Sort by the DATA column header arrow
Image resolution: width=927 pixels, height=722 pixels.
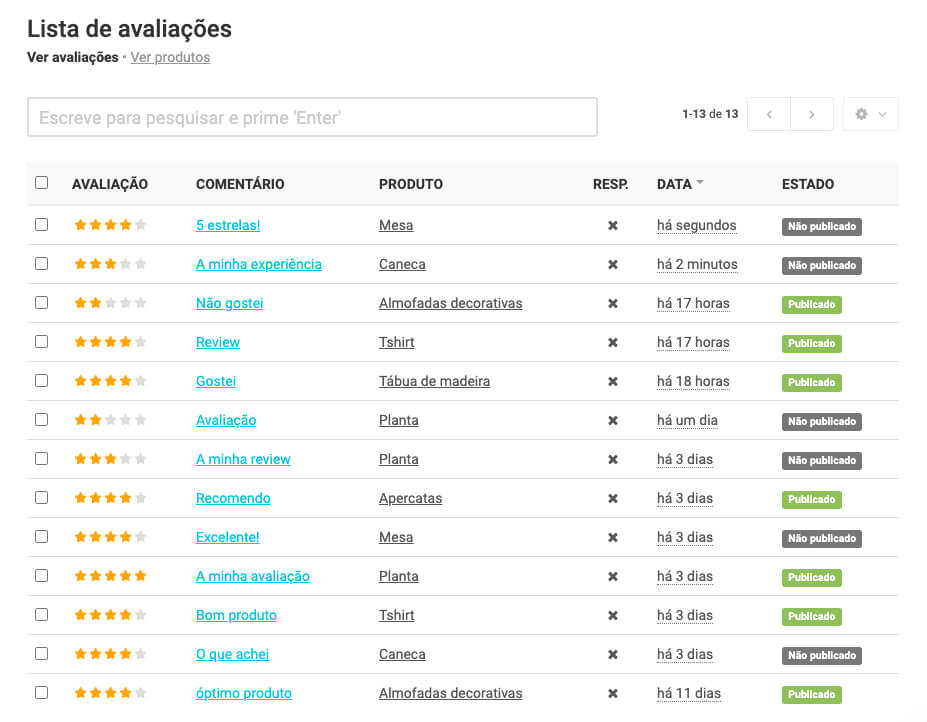point(700,183)
